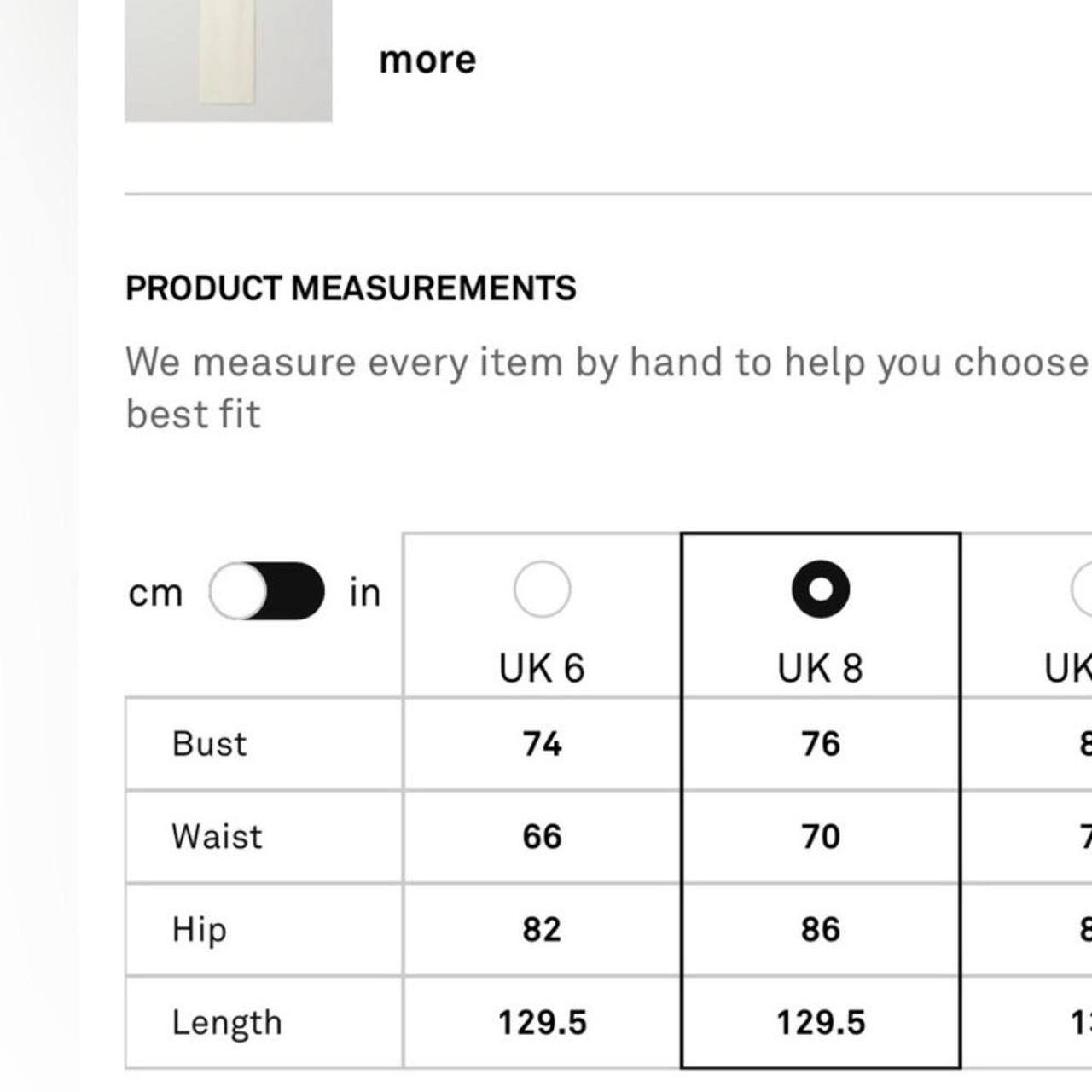Select the partially visible third size radio button
Image resolution: width=1092 pixels, height=1092 pixels.
(1083, 589)
